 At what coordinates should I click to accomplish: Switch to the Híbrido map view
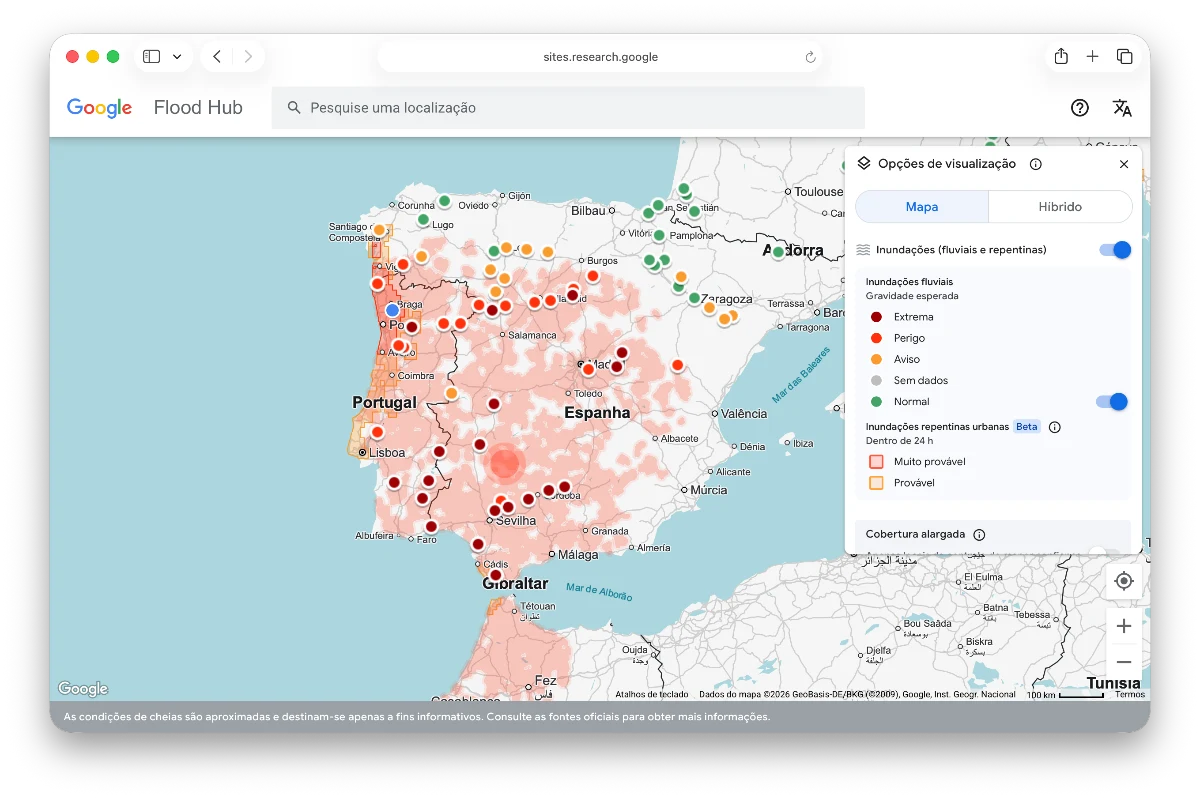tap(1060, 207)
